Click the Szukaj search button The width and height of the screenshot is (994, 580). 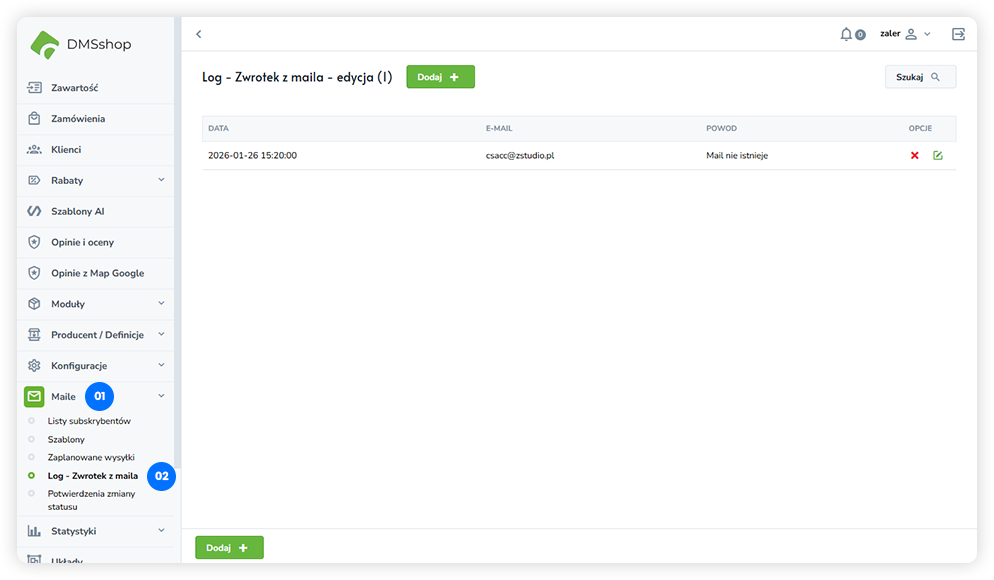click(920, 77)
